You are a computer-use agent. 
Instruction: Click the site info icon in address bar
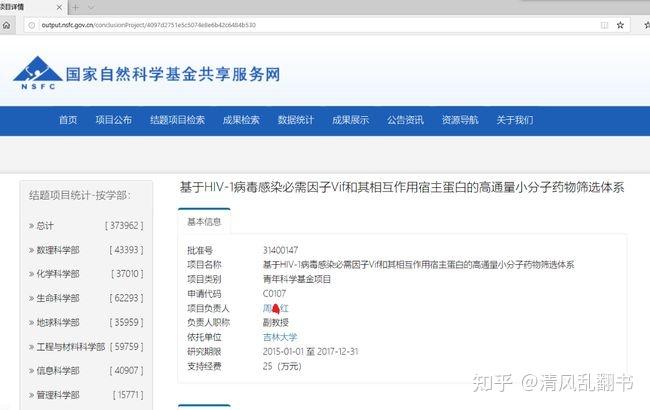(32, 25)
